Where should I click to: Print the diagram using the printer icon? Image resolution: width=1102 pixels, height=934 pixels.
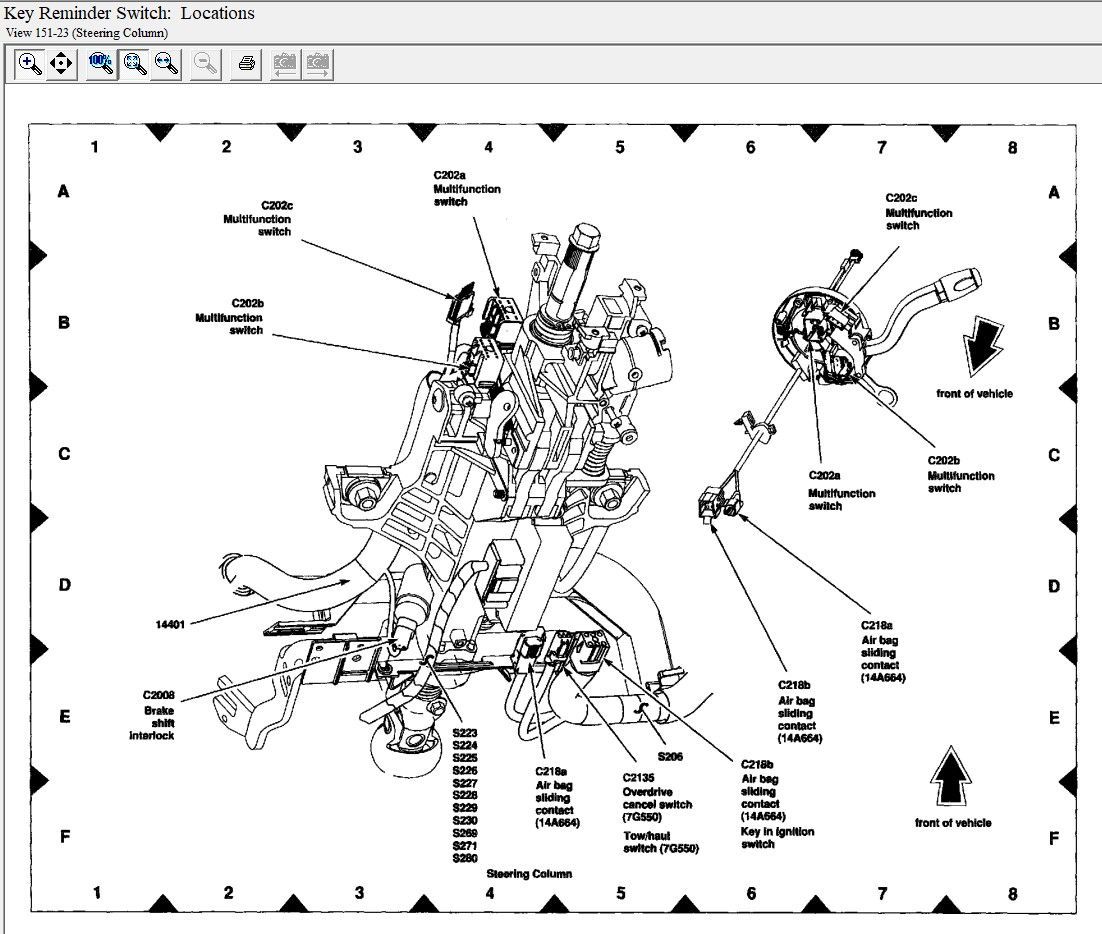(x=246, y=64)
